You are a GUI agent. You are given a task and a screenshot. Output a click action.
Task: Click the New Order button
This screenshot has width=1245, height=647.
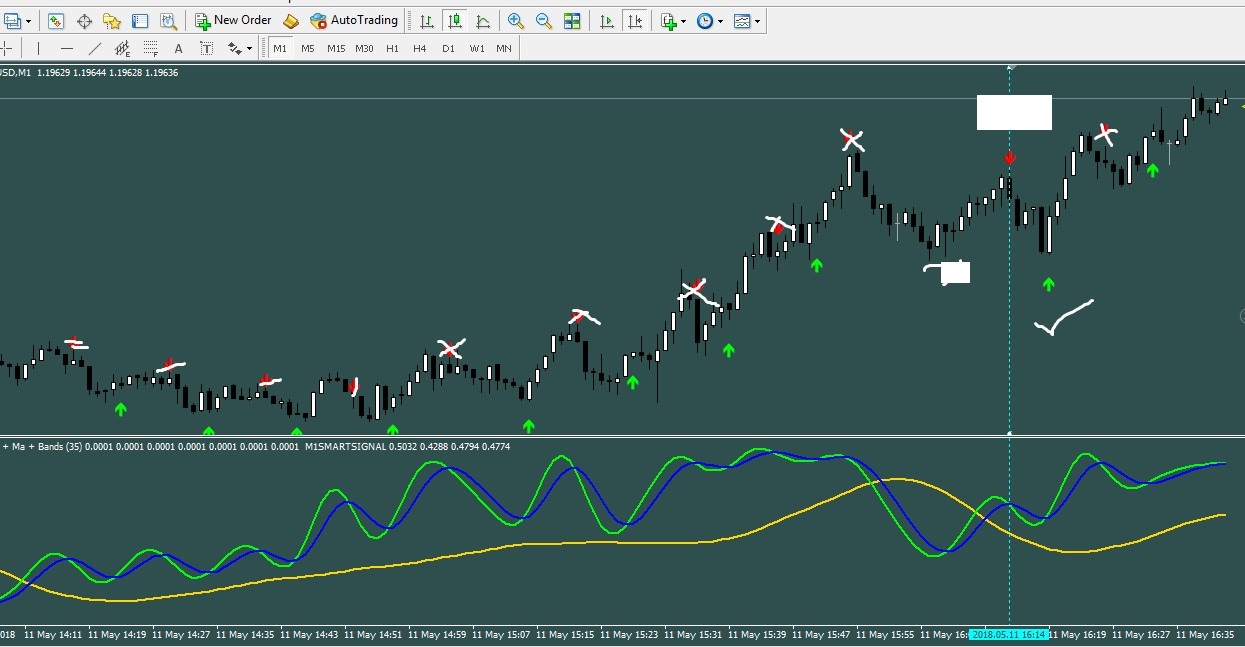233,20
